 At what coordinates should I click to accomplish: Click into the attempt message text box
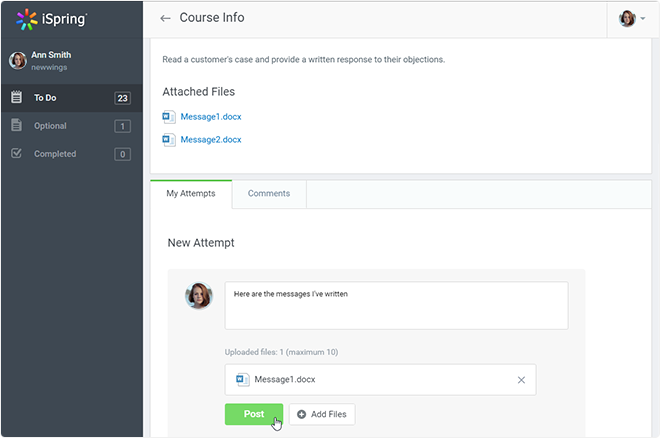click(397, 305)
